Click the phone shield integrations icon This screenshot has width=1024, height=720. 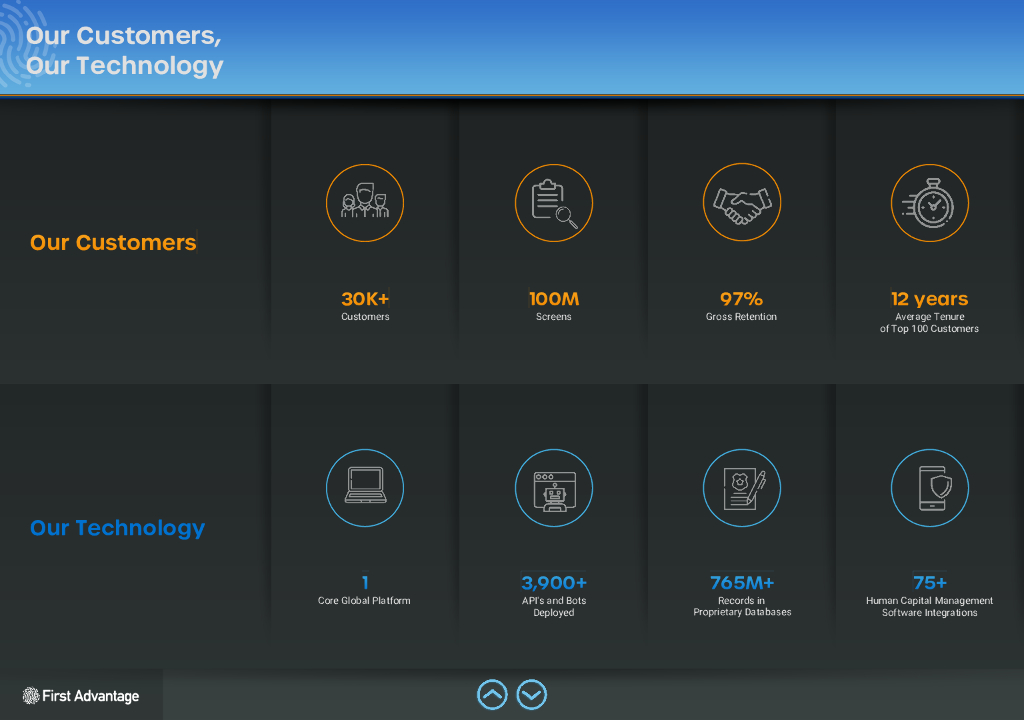pos(930,488)
